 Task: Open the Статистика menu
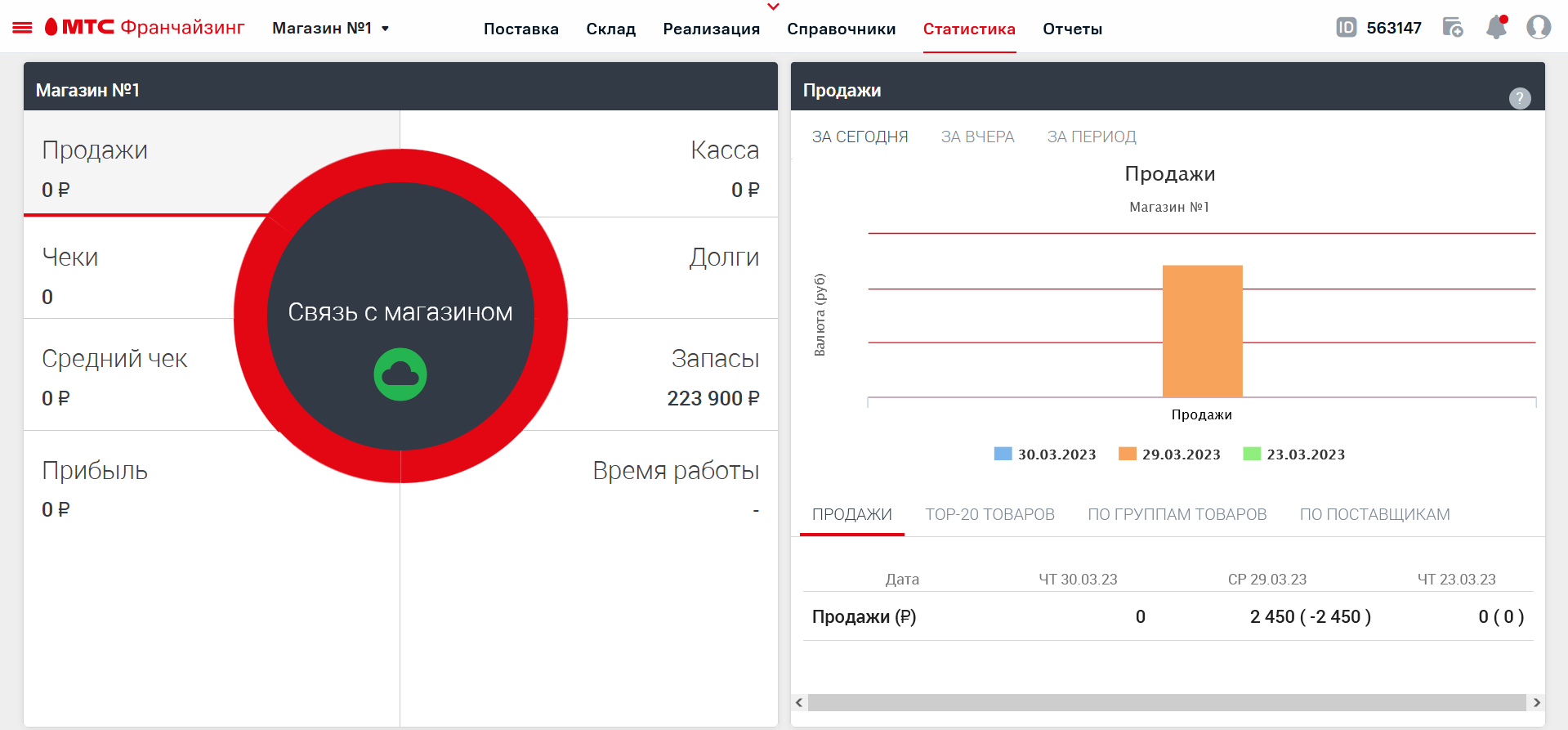pyautogui.click(x=969, y=29)
